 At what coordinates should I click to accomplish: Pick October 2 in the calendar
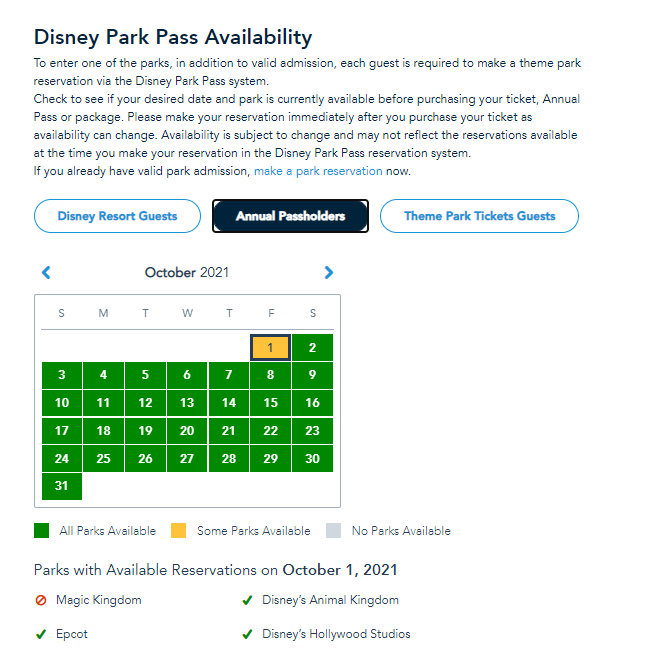click(312, 348)
